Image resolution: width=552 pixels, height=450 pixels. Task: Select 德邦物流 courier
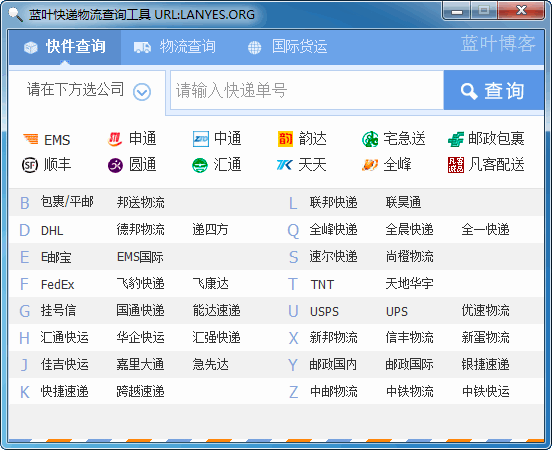140,230
